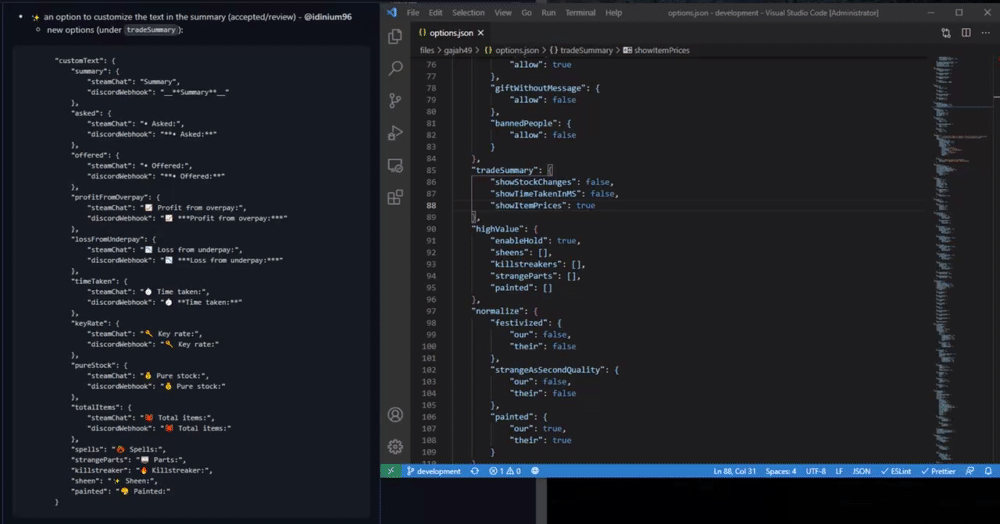Change the Spaces: 4 indentation setting

(x=781, y=471)
